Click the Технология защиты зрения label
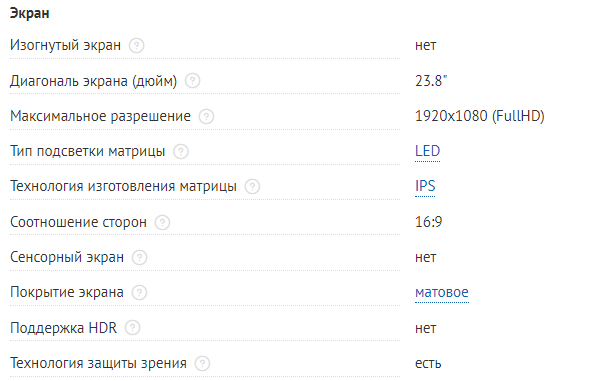This screenshot has width=589, height=381. [x=98, y=363]
